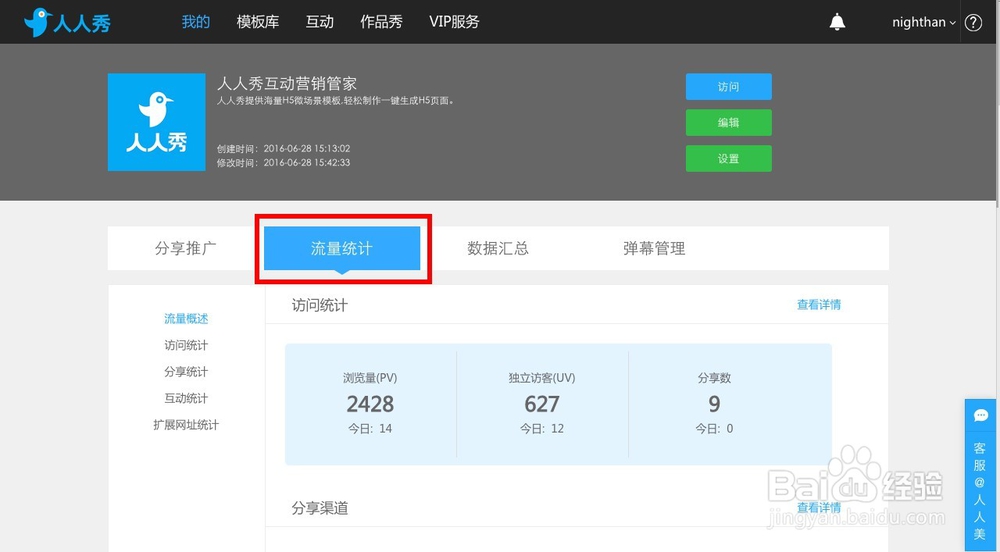The height and width of the screenshot is (552, 1000).
Task: Click the 分享数 value 9
Action: point(714,404)
